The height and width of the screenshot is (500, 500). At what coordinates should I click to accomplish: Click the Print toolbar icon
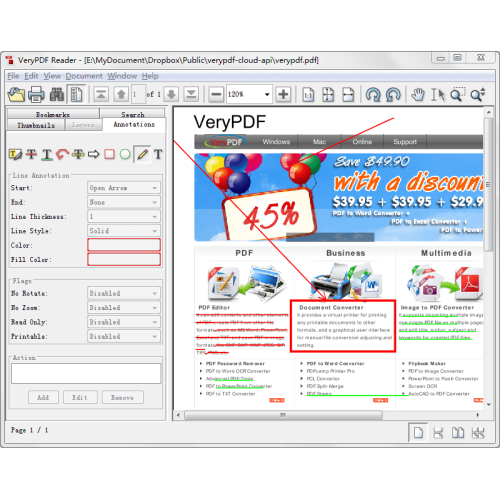pos(36,94)
